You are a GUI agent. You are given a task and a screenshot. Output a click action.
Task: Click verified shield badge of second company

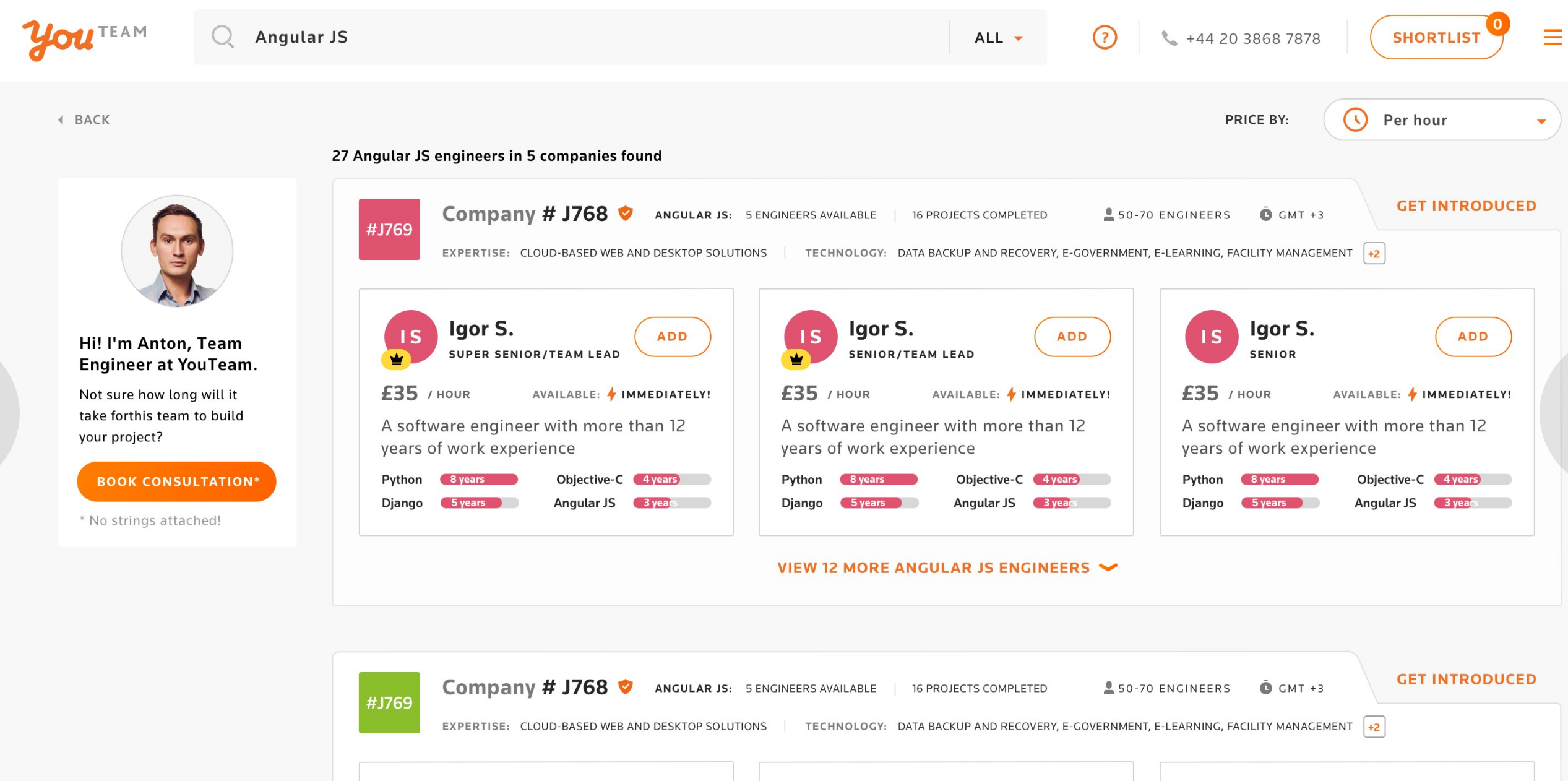pyautogui.click(x=626, y=687)
